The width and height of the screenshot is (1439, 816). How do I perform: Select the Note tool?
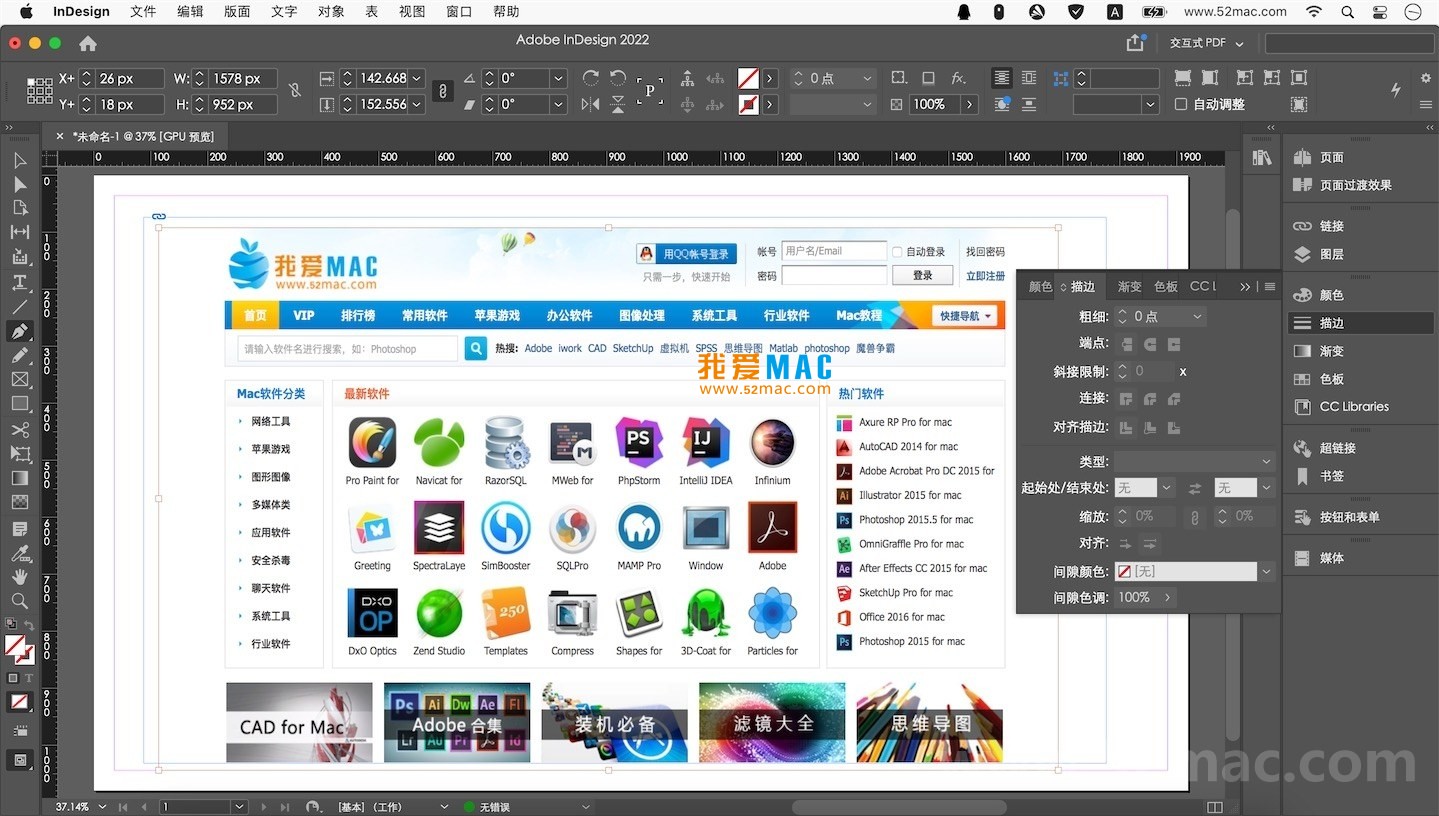pyautogui.click(x=19, y=529)
